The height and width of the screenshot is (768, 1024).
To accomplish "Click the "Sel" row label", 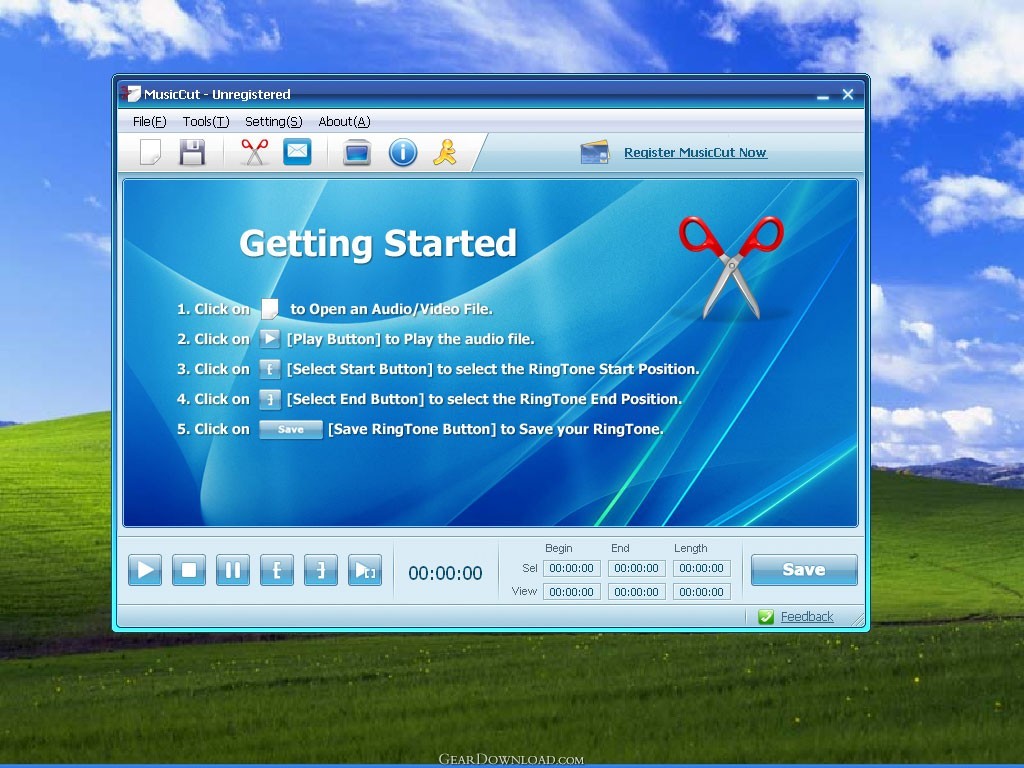I will pos(530,568).
